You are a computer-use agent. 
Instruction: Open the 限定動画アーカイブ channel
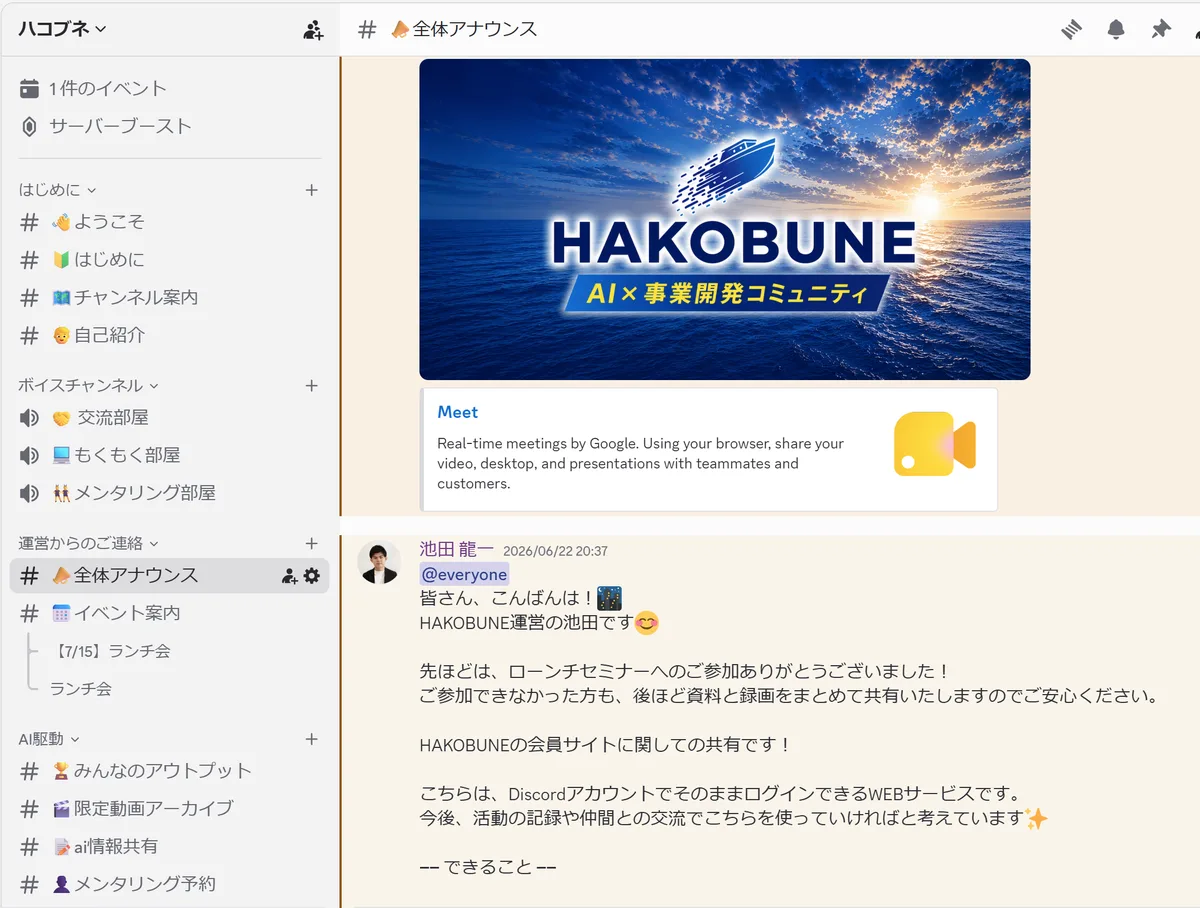[170, 809]
